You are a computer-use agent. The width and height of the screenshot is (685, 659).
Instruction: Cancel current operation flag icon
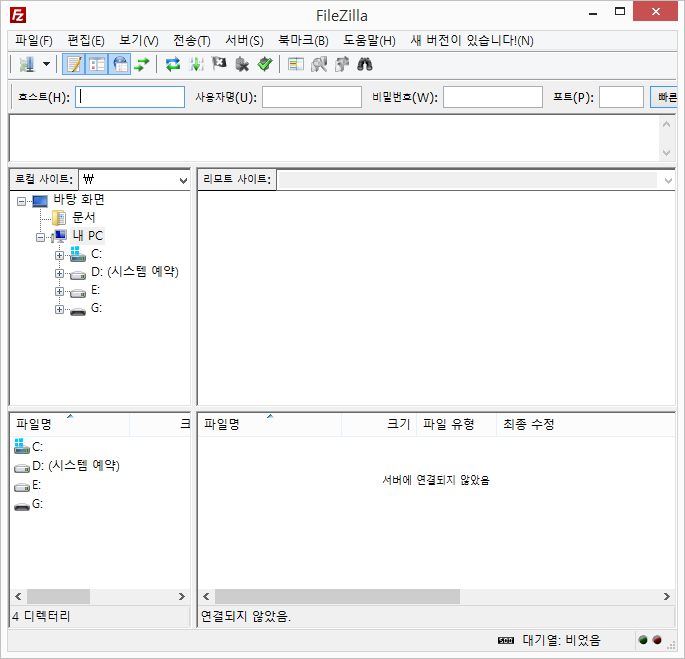click(x=219, y=64)
